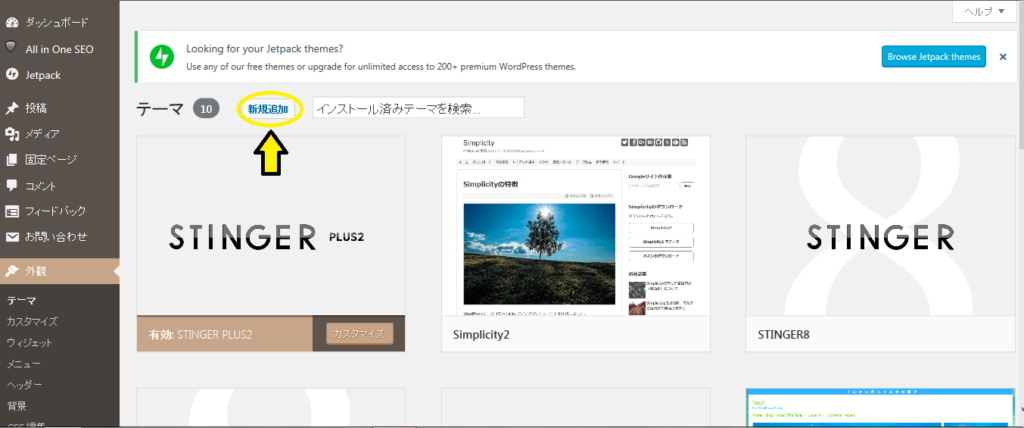The height and width of the screenshot is (428, 1024).
Task: Select the STINGER8 theme thumbnail
Action: [880, 228]
